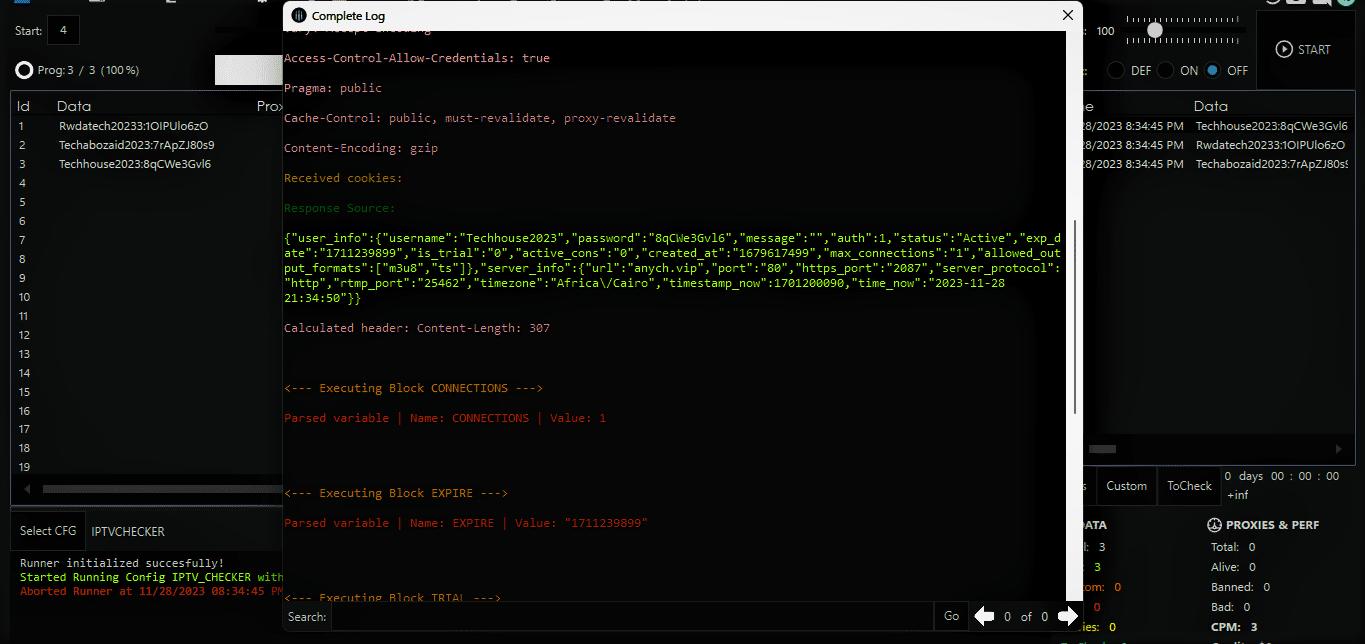Click the green info circle icon top-right

tap(1348, 4)
